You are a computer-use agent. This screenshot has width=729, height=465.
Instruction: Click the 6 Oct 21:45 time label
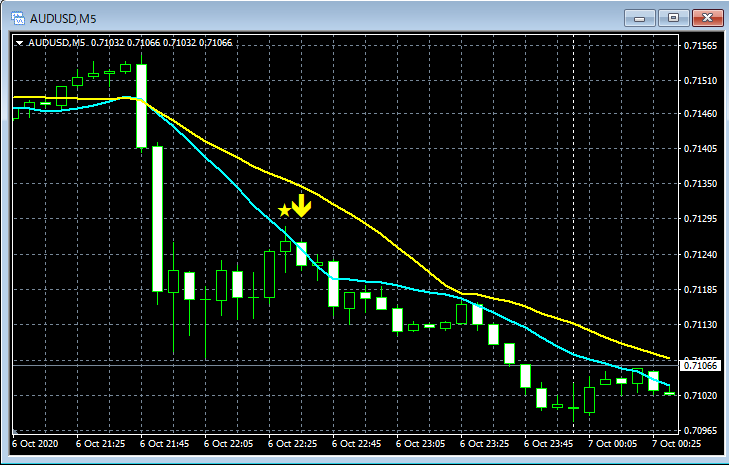(x=165, y=444)
